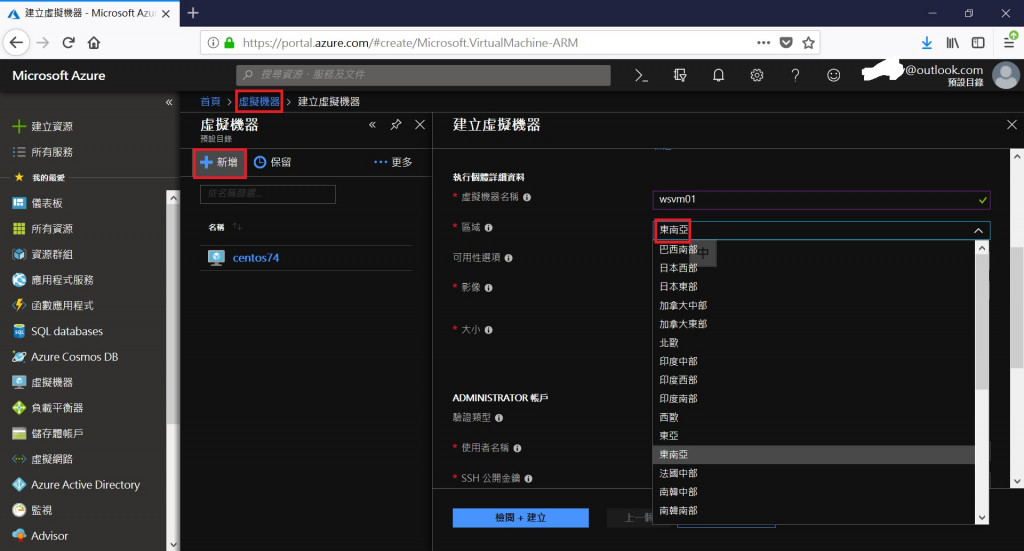Screen dimensions: 1024x551
Task: Click the name filter input box
Action: (x=268, y=194)
